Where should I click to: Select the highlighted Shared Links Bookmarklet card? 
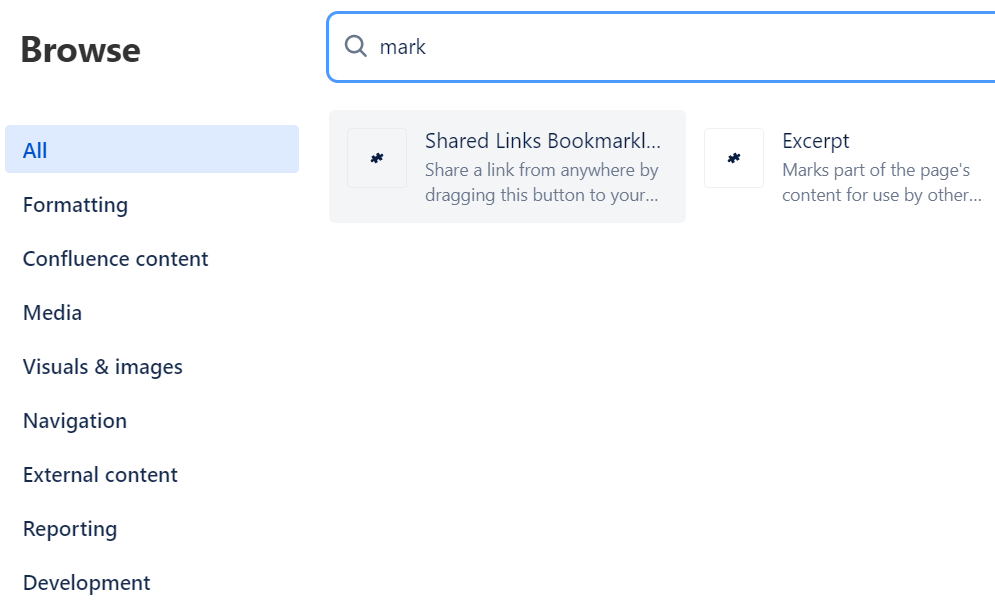pos(507,166)
